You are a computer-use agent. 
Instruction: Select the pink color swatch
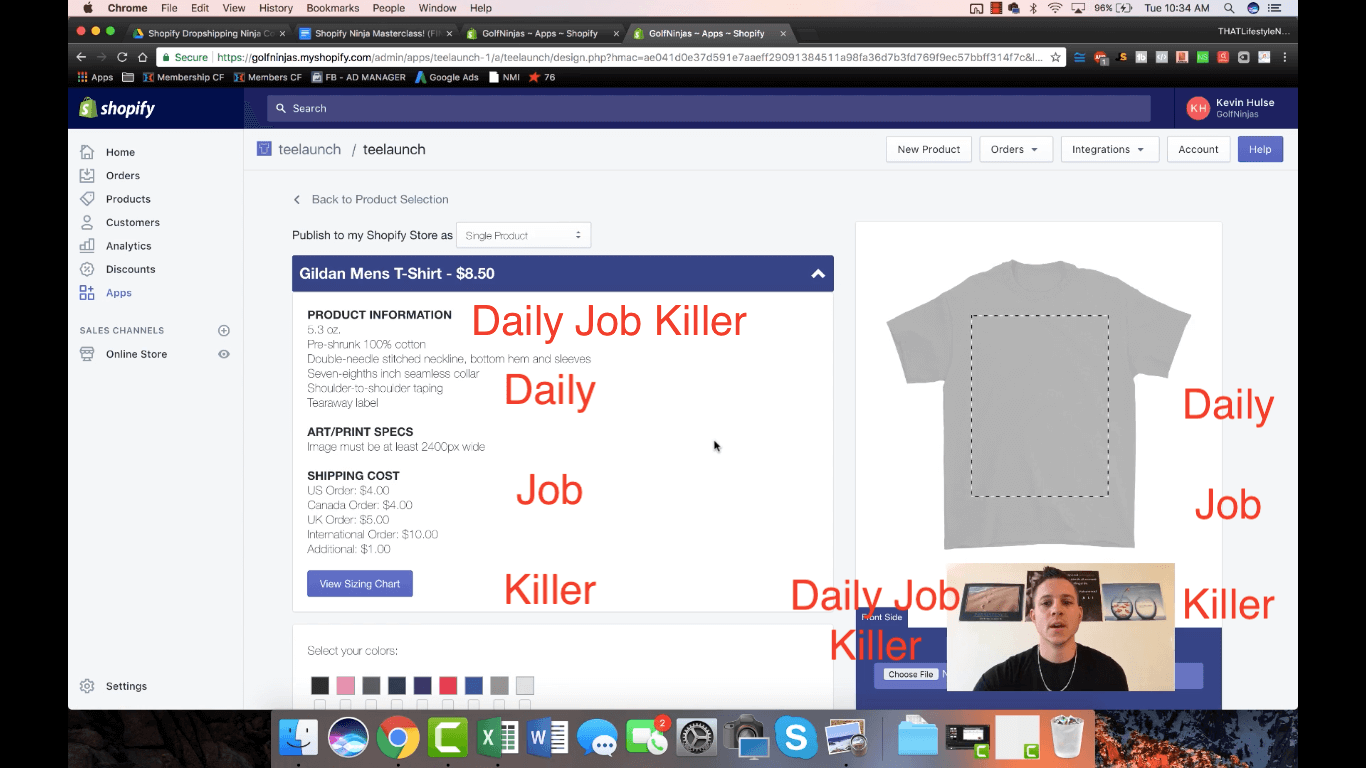click(x=346, y=685)
